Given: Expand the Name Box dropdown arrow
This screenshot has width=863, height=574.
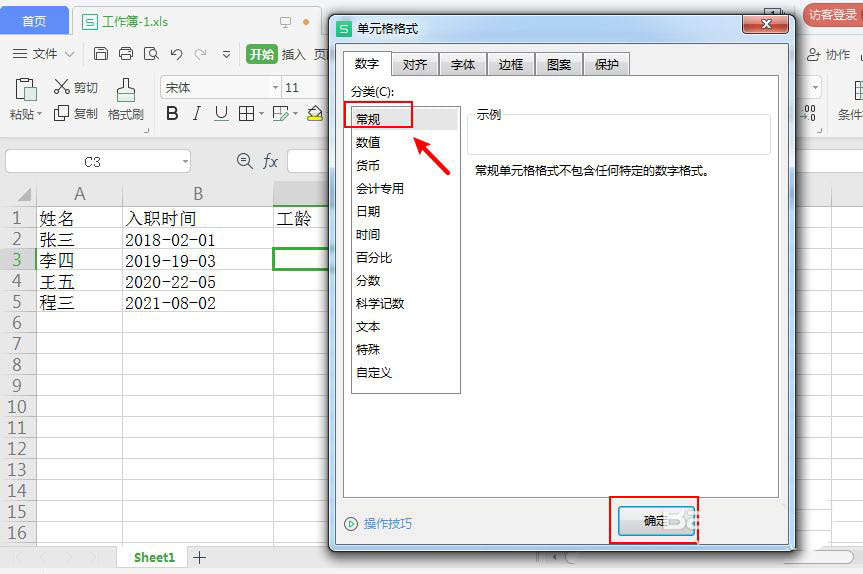Looking at the screenshot, I should coord(185,162).
